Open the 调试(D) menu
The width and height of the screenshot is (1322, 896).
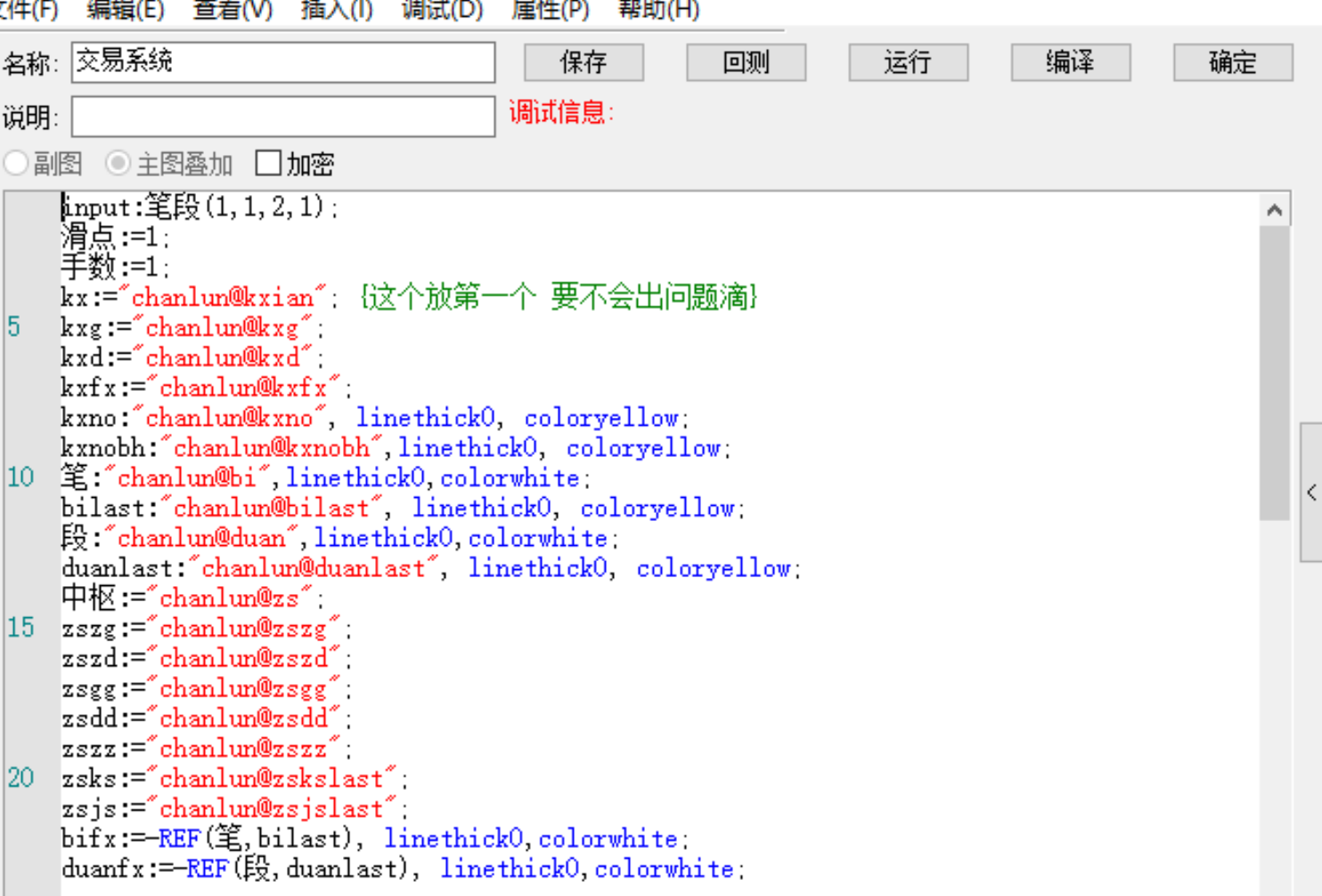[442, 10]
